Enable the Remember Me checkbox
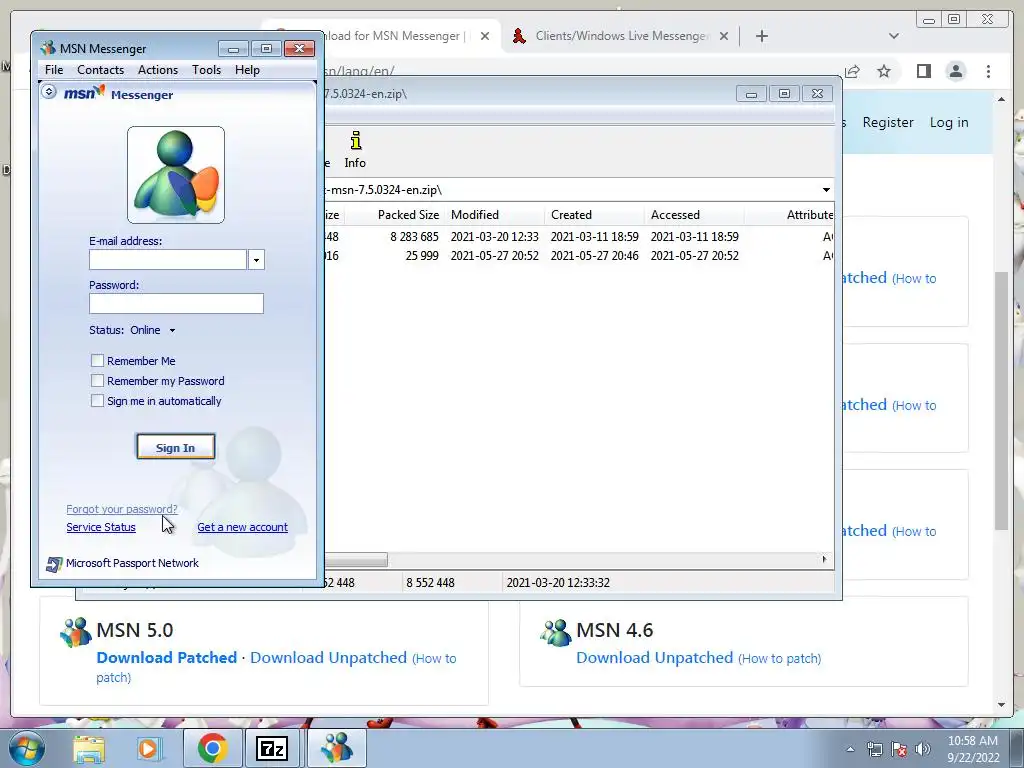The height and width of the screenshot is (768, 1024). pyautogui.click(x=97, y=360)
